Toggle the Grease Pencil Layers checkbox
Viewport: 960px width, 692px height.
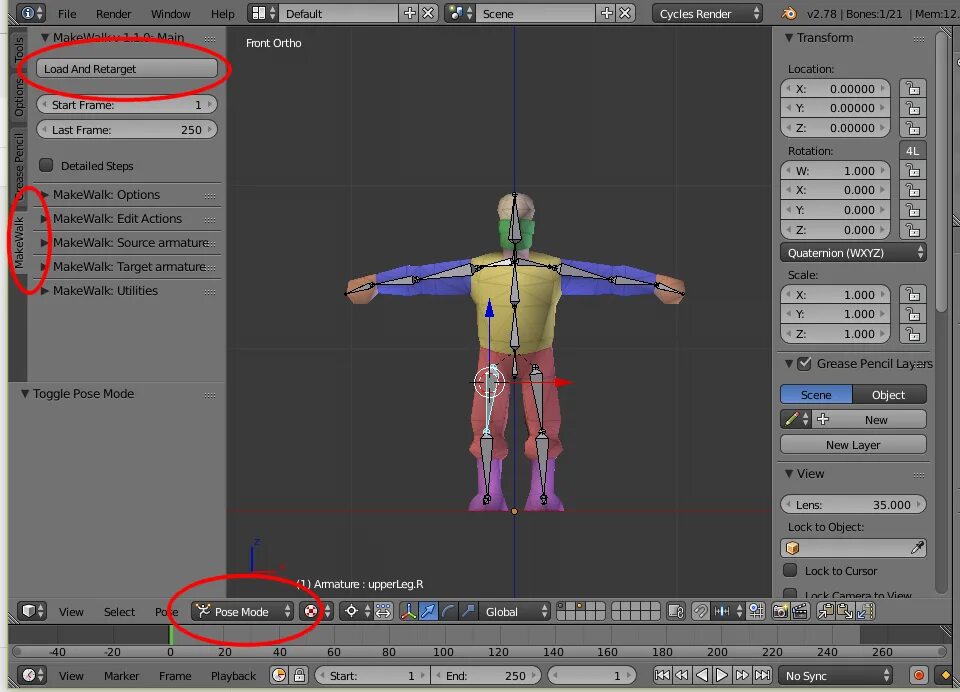click(804, 363)
